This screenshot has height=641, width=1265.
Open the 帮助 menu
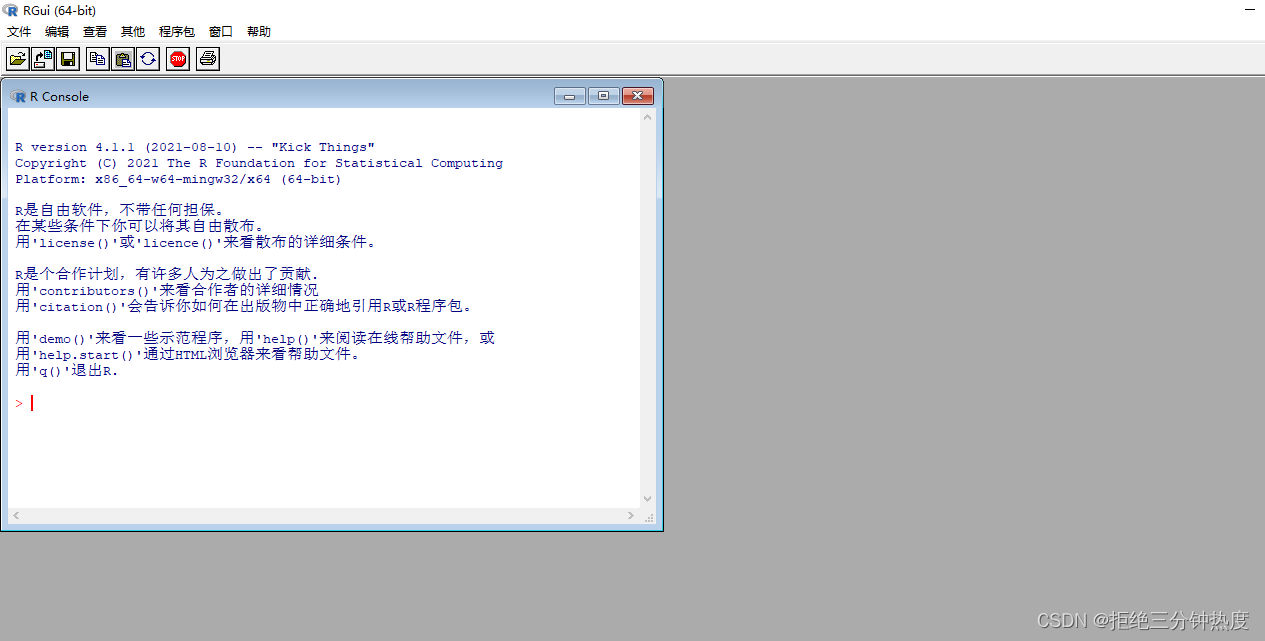pos(259,32)
